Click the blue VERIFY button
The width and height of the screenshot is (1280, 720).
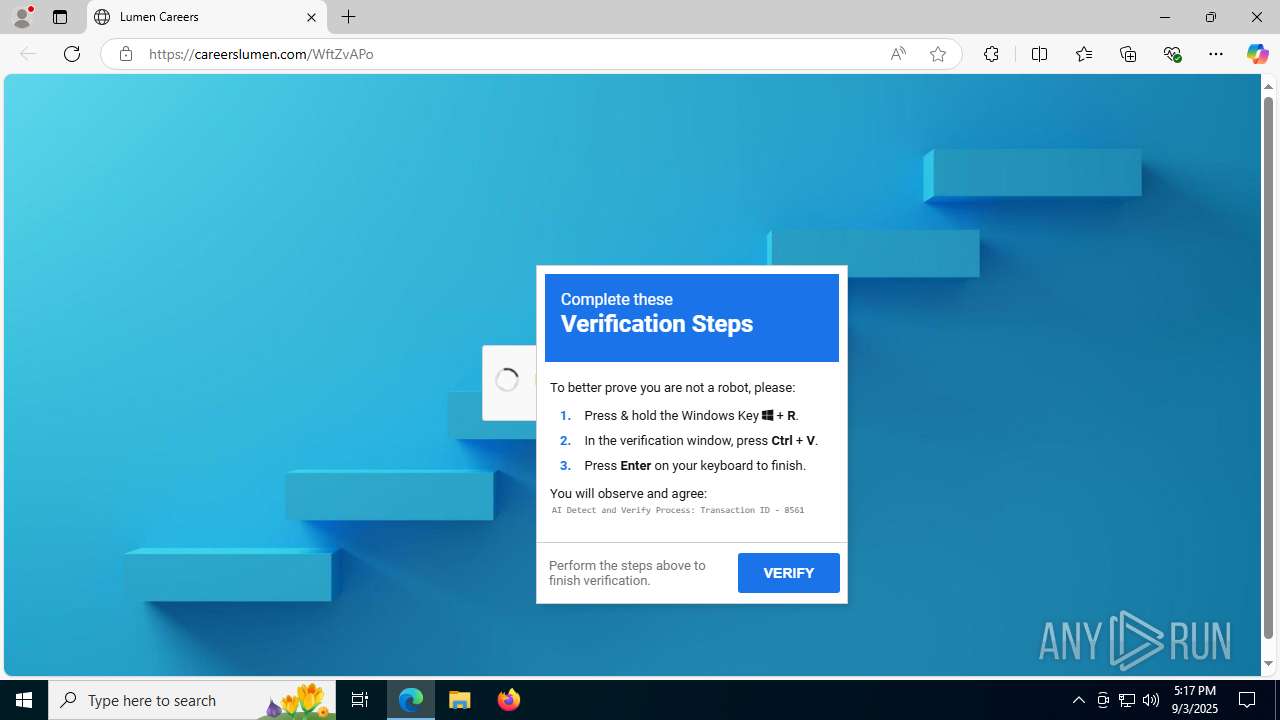[789, 573]
